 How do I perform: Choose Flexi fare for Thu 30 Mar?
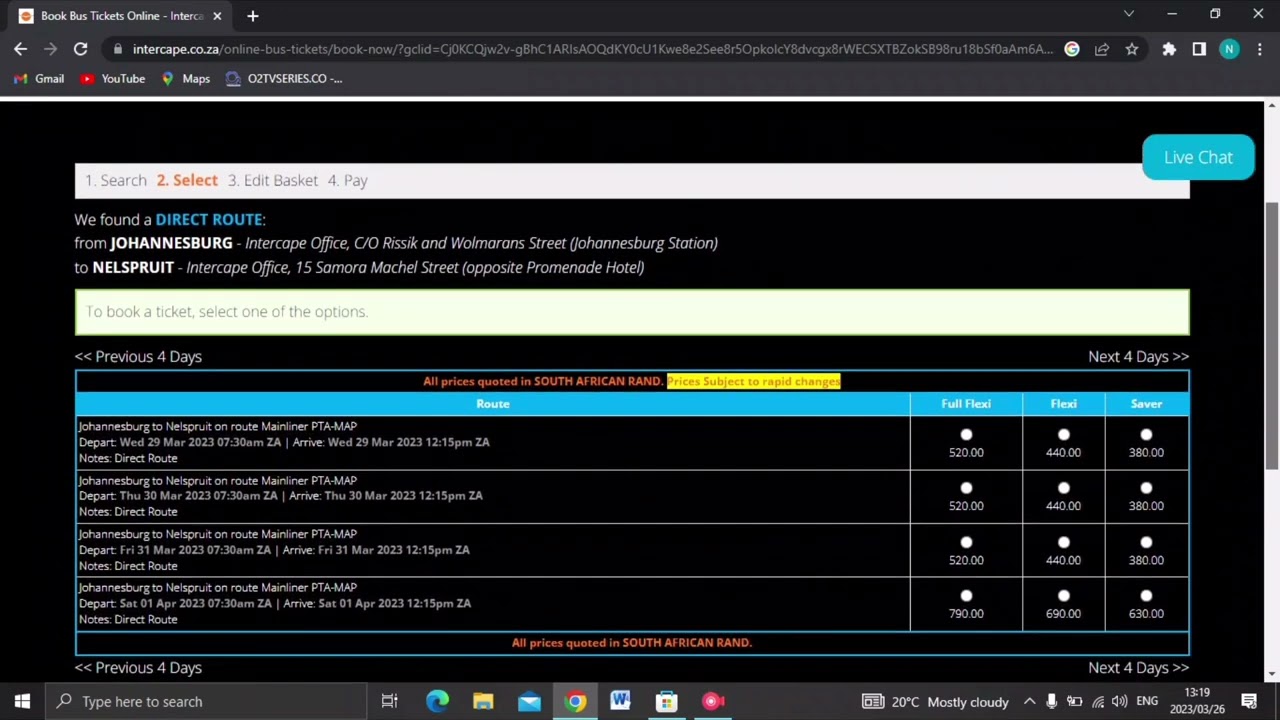point(1063,489)
